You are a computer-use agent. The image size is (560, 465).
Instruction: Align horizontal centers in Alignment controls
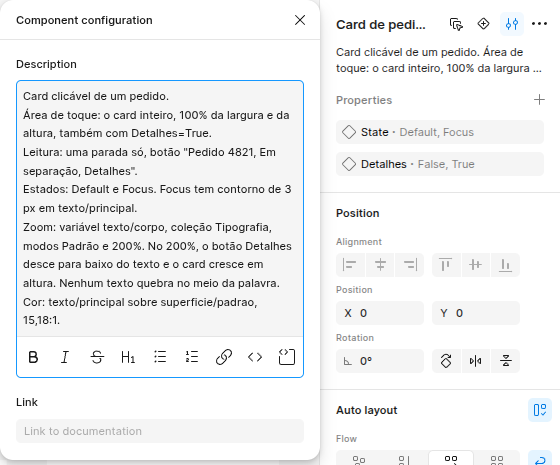380,265
